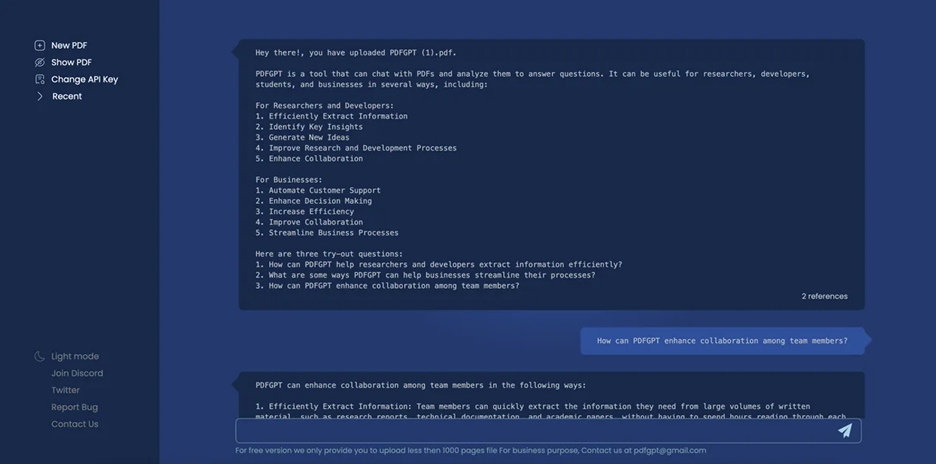Click '1. Automate Customer Support' line

[318, 190]
